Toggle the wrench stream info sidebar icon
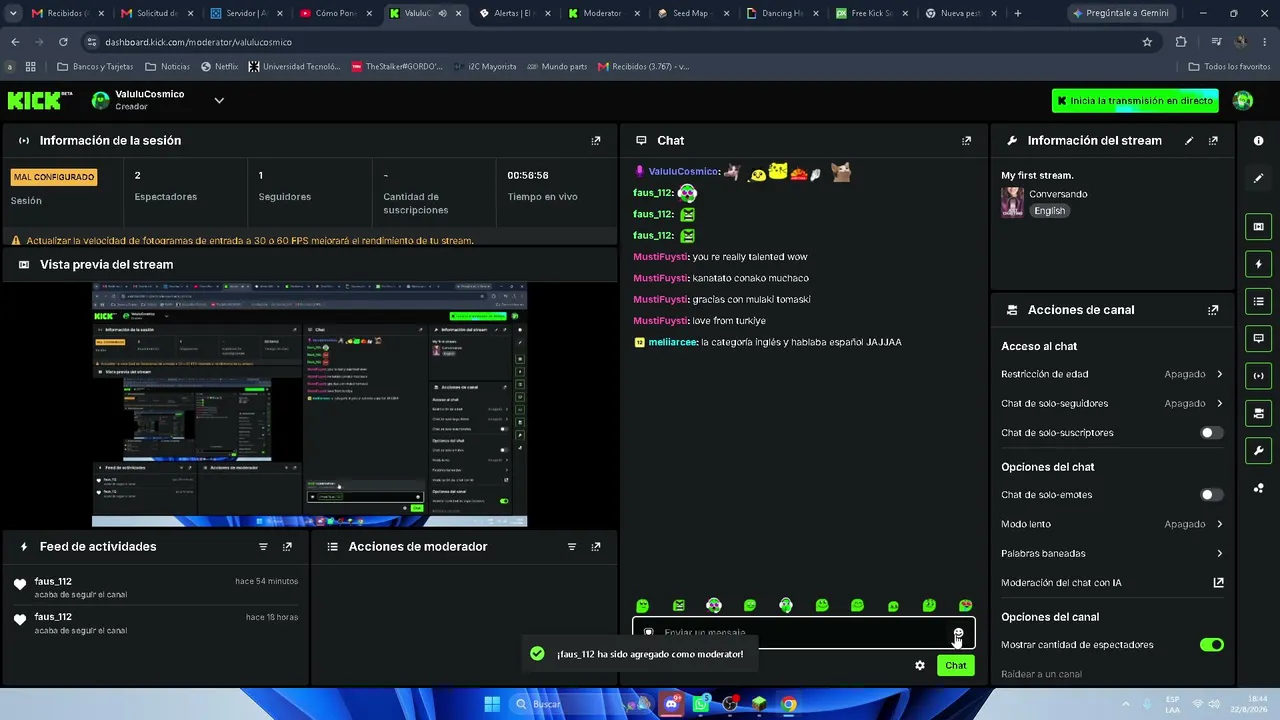This screenshot has width=1280, height=720. click(1258, 451)
